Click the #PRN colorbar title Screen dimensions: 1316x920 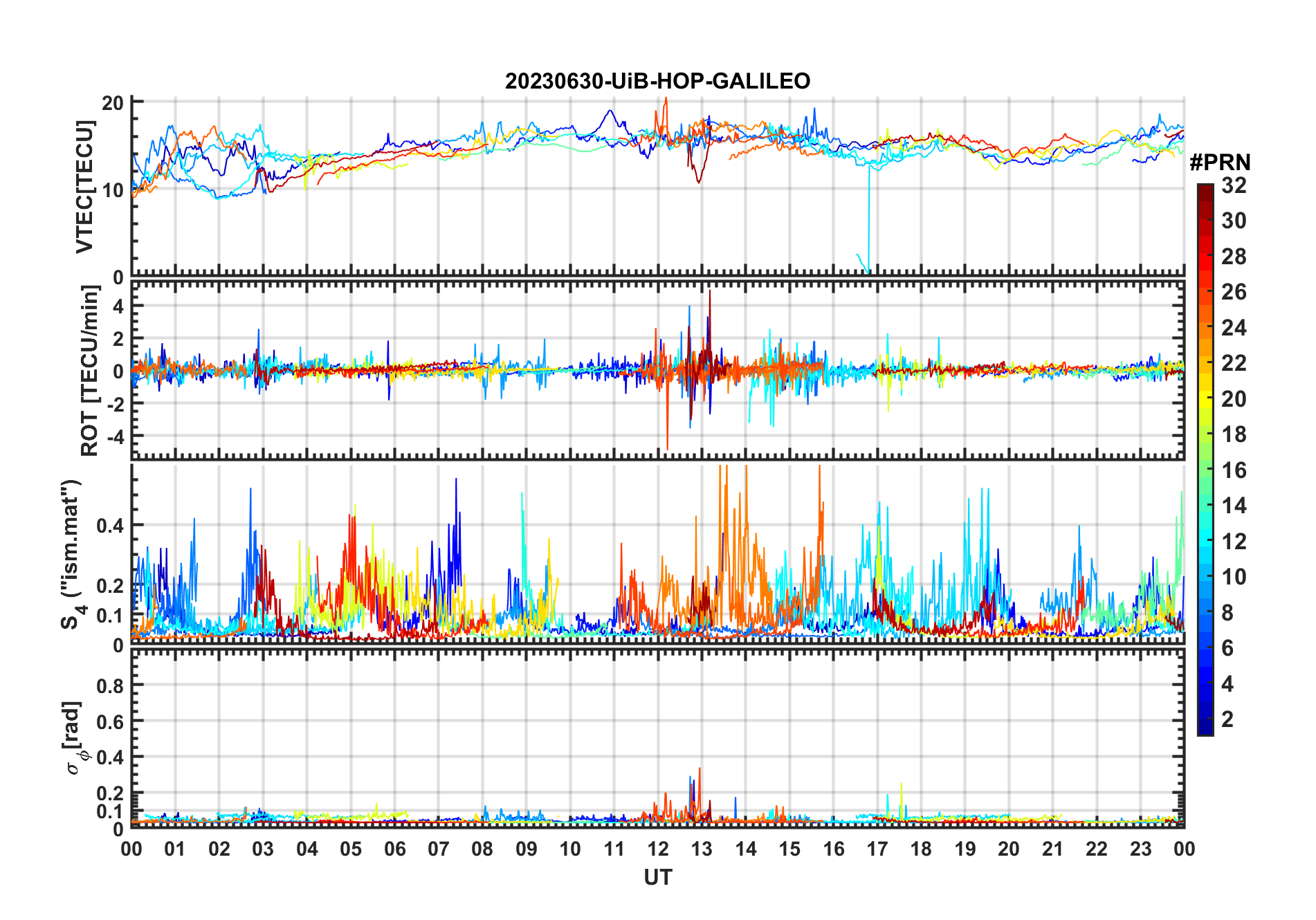click(x=1220, y=163)
